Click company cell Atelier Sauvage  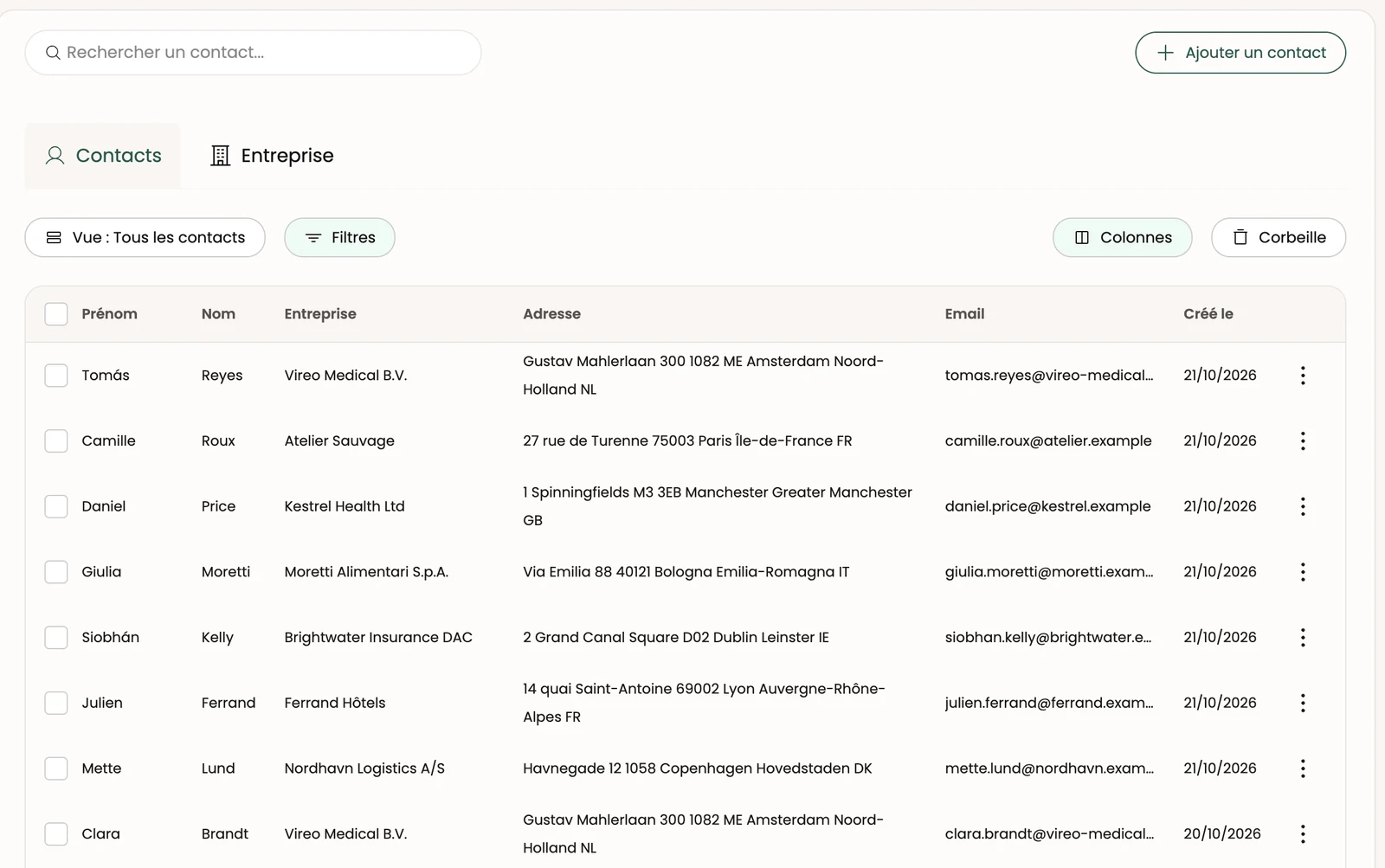tap(339, 440)
